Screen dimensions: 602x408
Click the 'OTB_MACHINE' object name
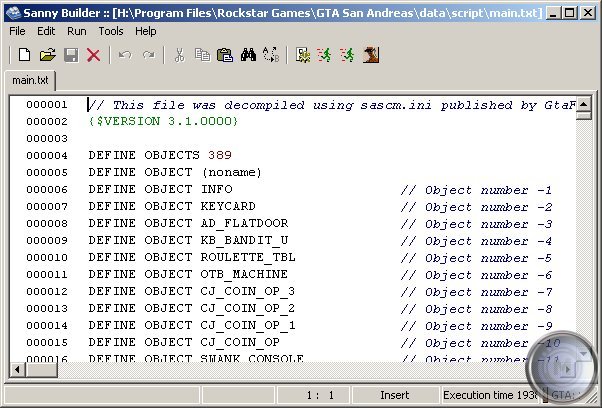(244, 274)
